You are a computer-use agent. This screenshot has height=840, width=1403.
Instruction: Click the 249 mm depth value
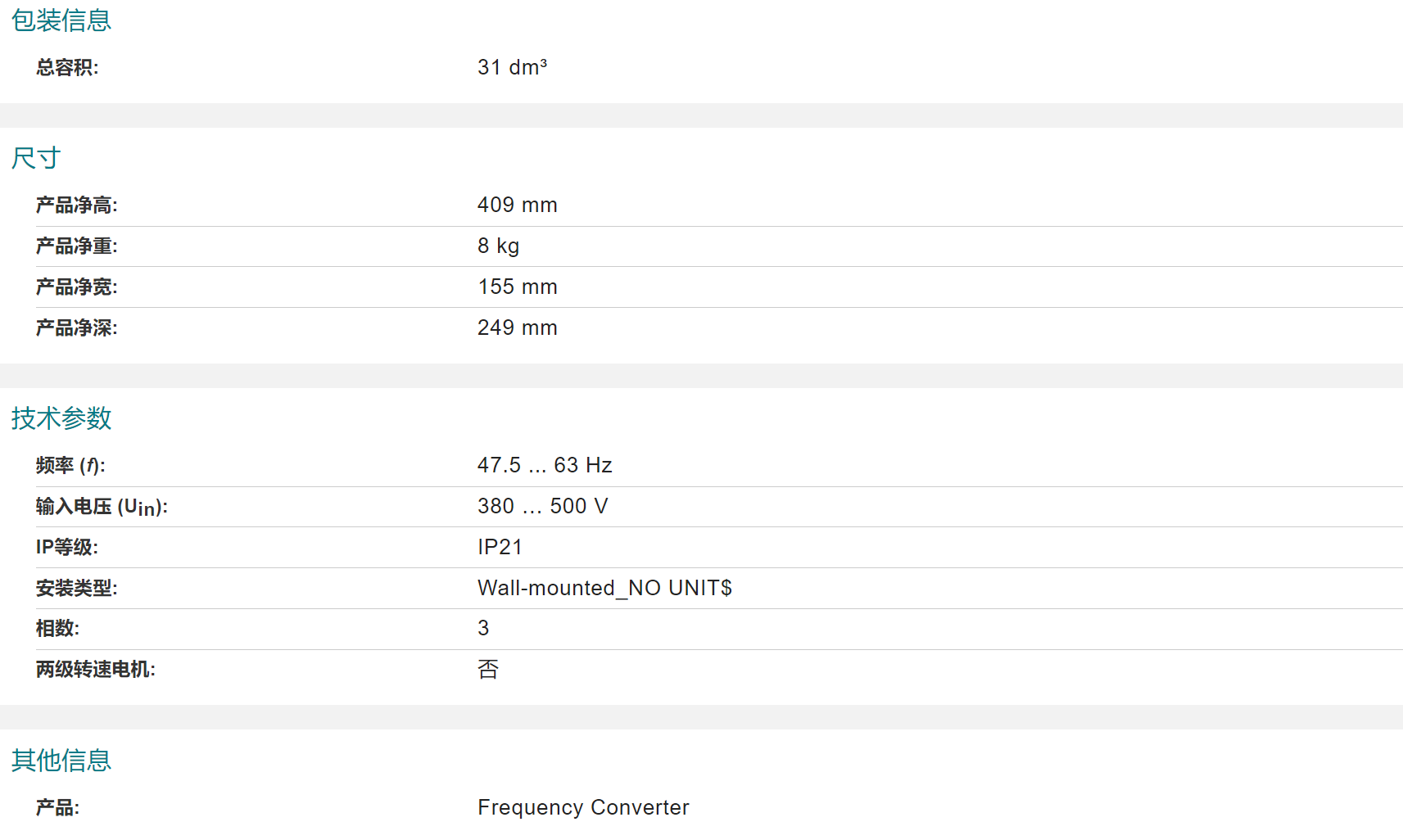pyautogui.click(x=517, y=327)
